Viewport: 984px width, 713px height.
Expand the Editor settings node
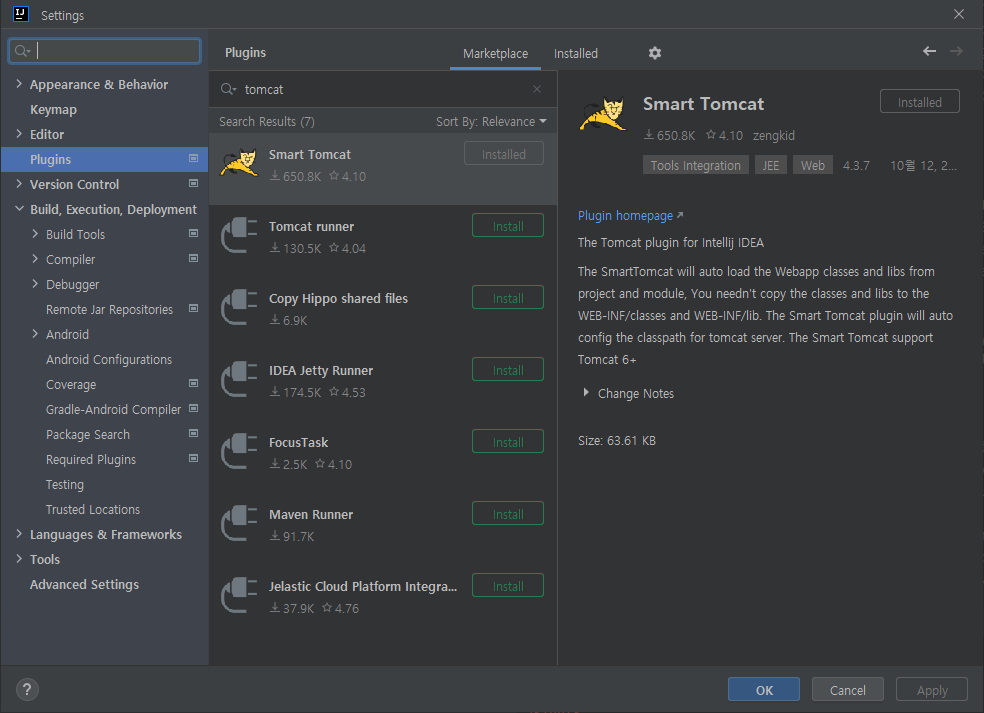tap(19, 134)
